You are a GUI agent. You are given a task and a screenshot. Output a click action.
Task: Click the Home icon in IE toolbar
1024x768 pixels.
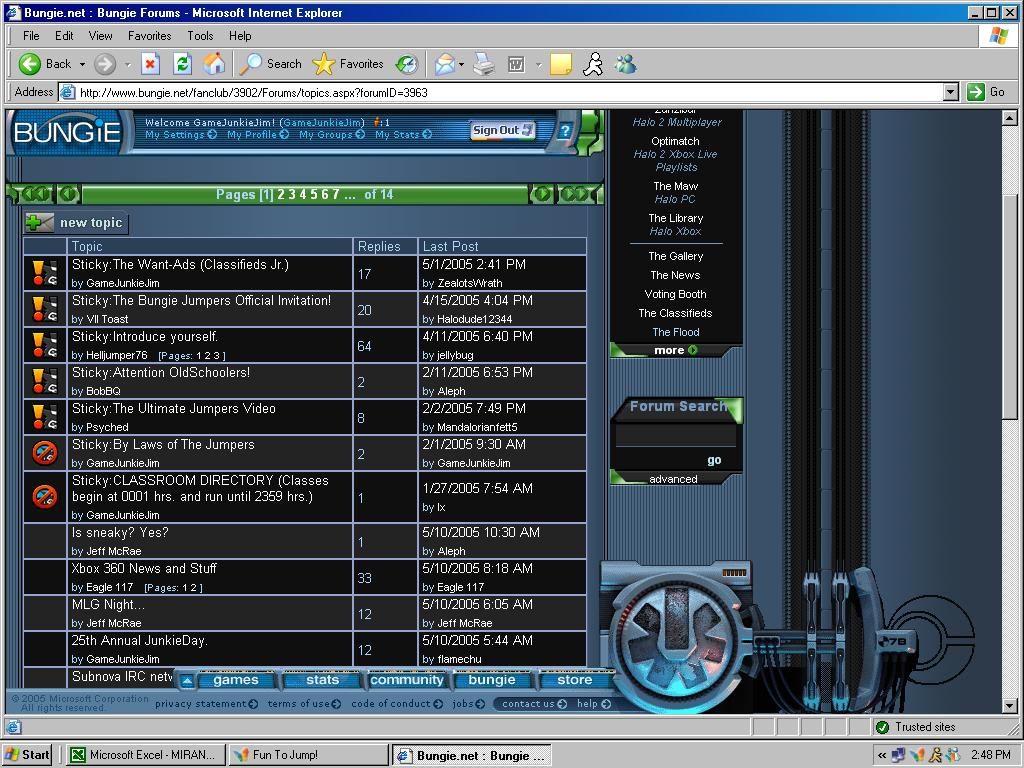tap(214, 64)
